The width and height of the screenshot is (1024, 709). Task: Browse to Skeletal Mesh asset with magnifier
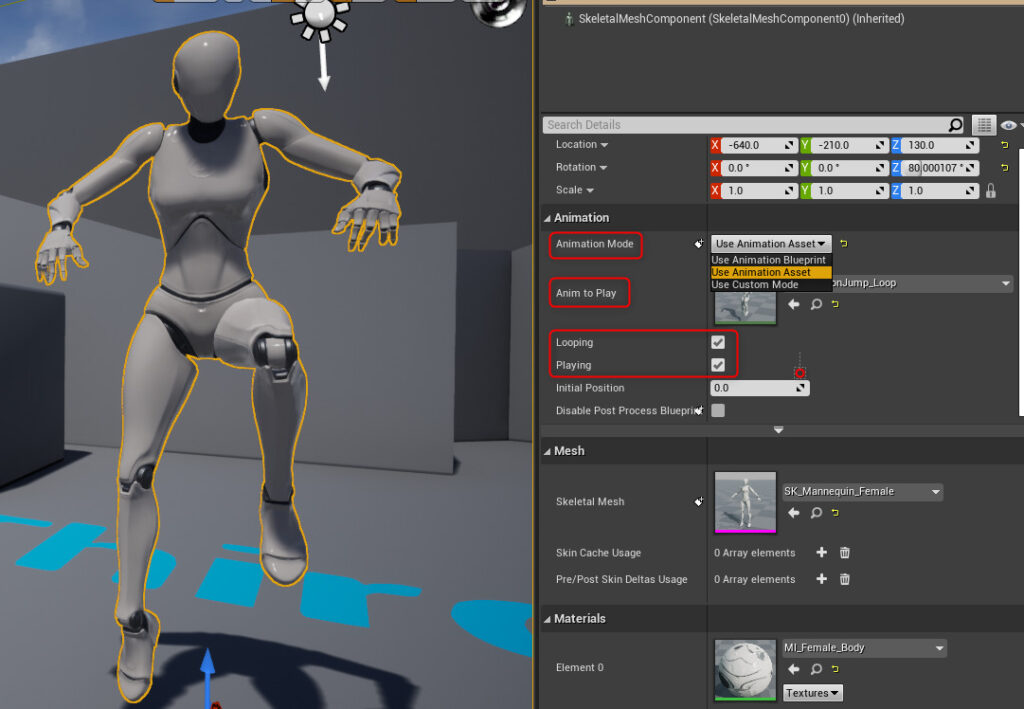[816, 513]
